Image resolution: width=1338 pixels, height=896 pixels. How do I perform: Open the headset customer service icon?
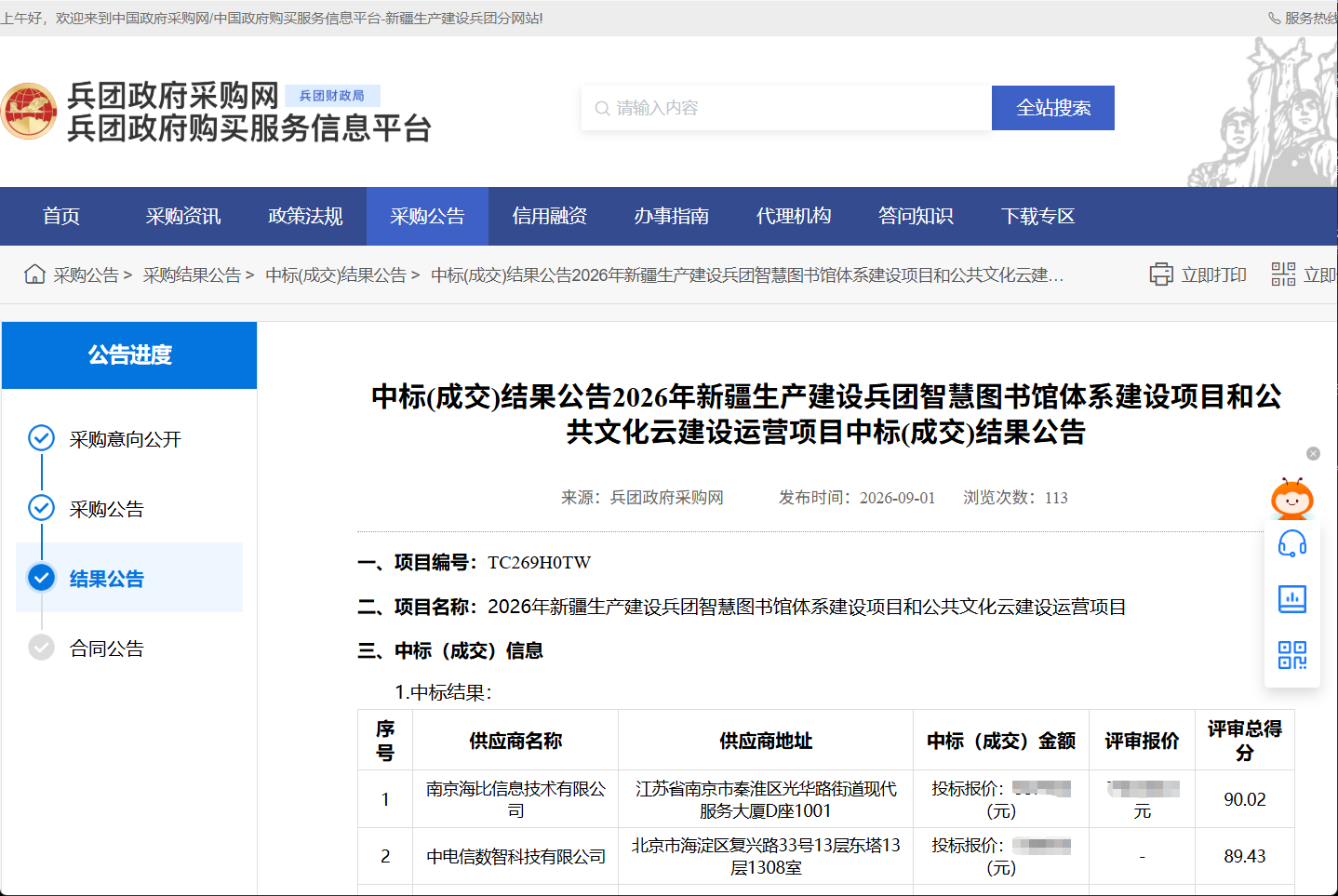pos(1292,543)
